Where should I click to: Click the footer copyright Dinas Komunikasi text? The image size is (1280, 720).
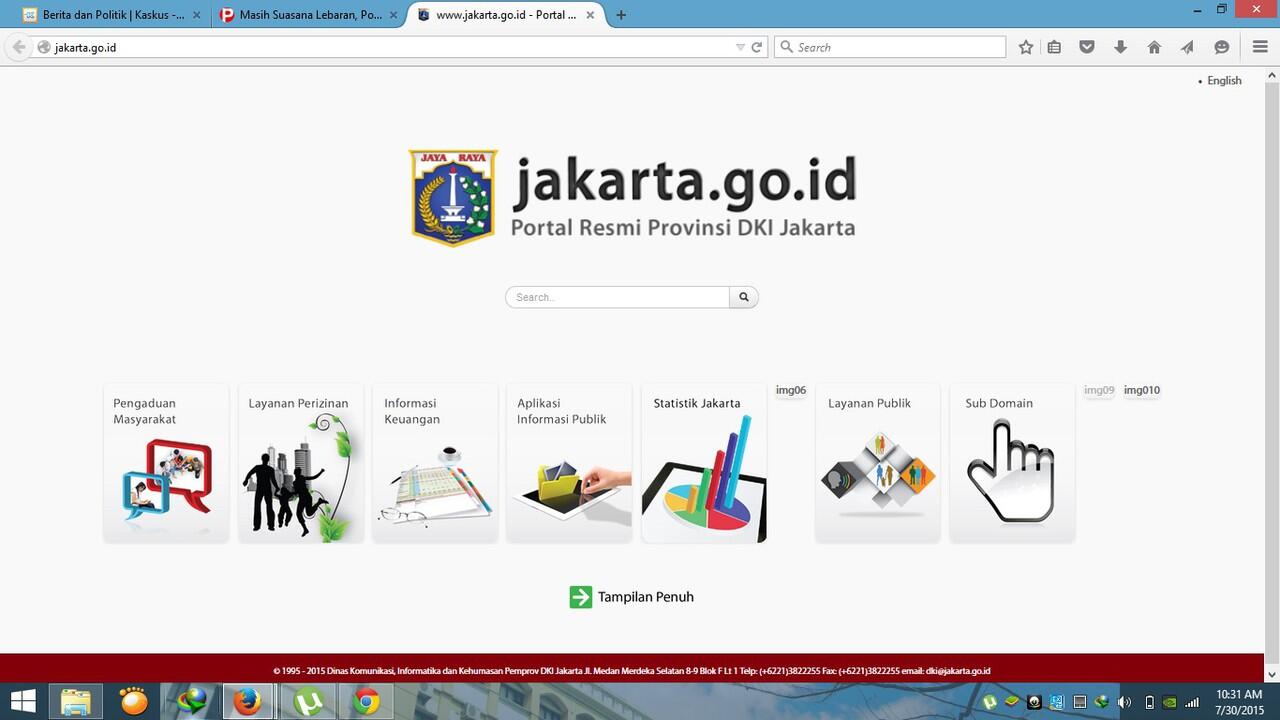(x=631, y=671)
